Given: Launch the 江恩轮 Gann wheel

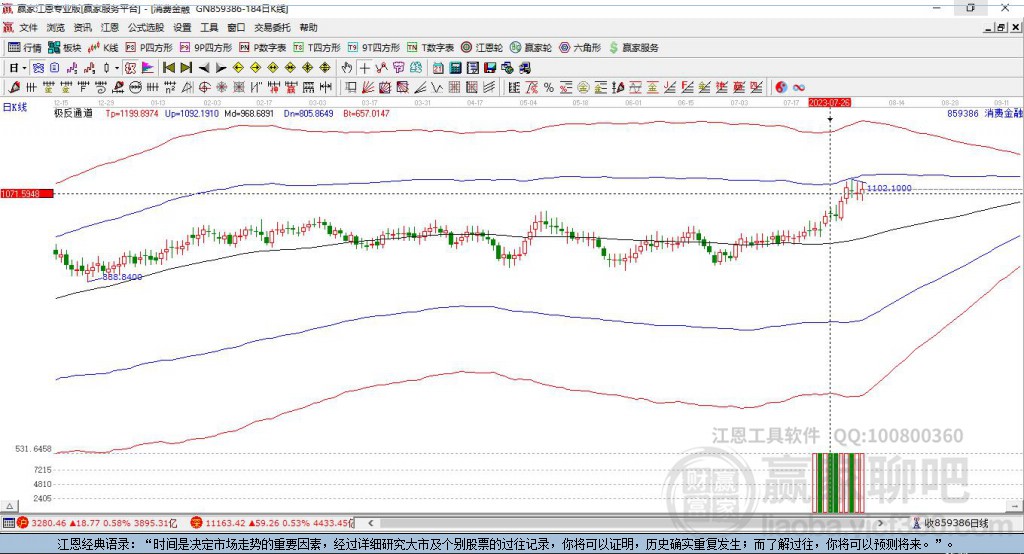Looking at the screenshot, I should (481, 48).
